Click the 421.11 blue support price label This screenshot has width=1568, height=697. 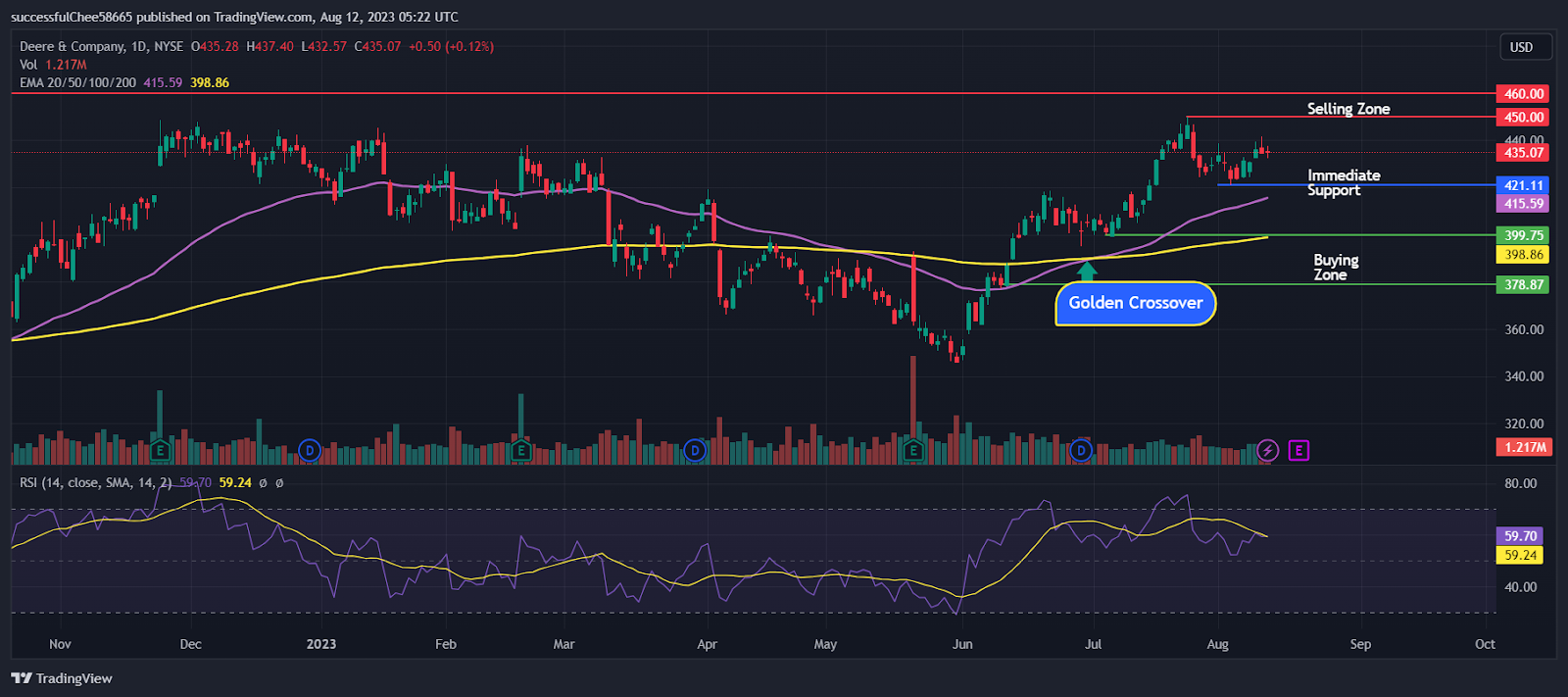point(1524,185)
